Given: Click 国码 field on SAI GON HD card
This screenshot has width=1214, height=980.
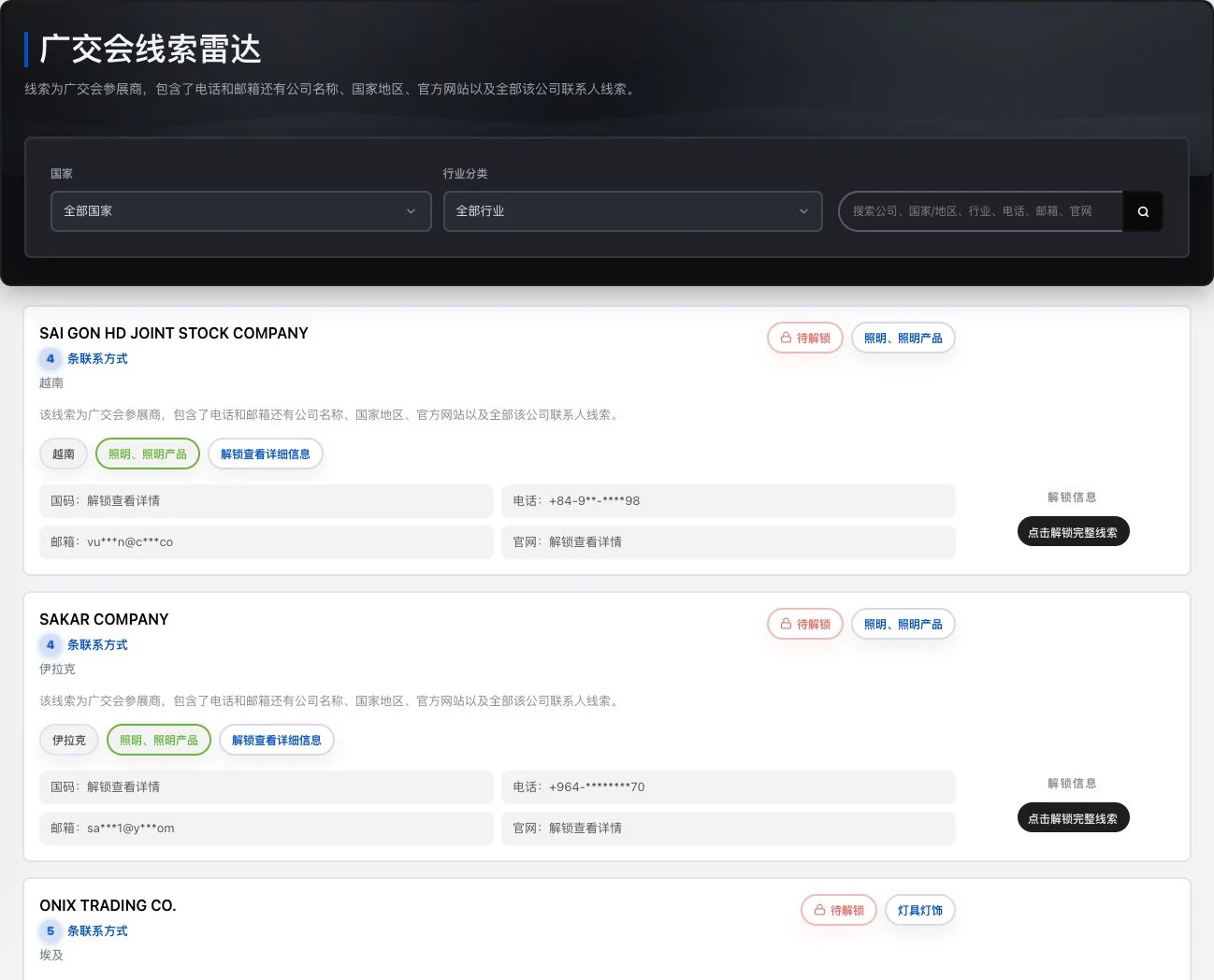Looking at the screenshot, I should 267,501.
